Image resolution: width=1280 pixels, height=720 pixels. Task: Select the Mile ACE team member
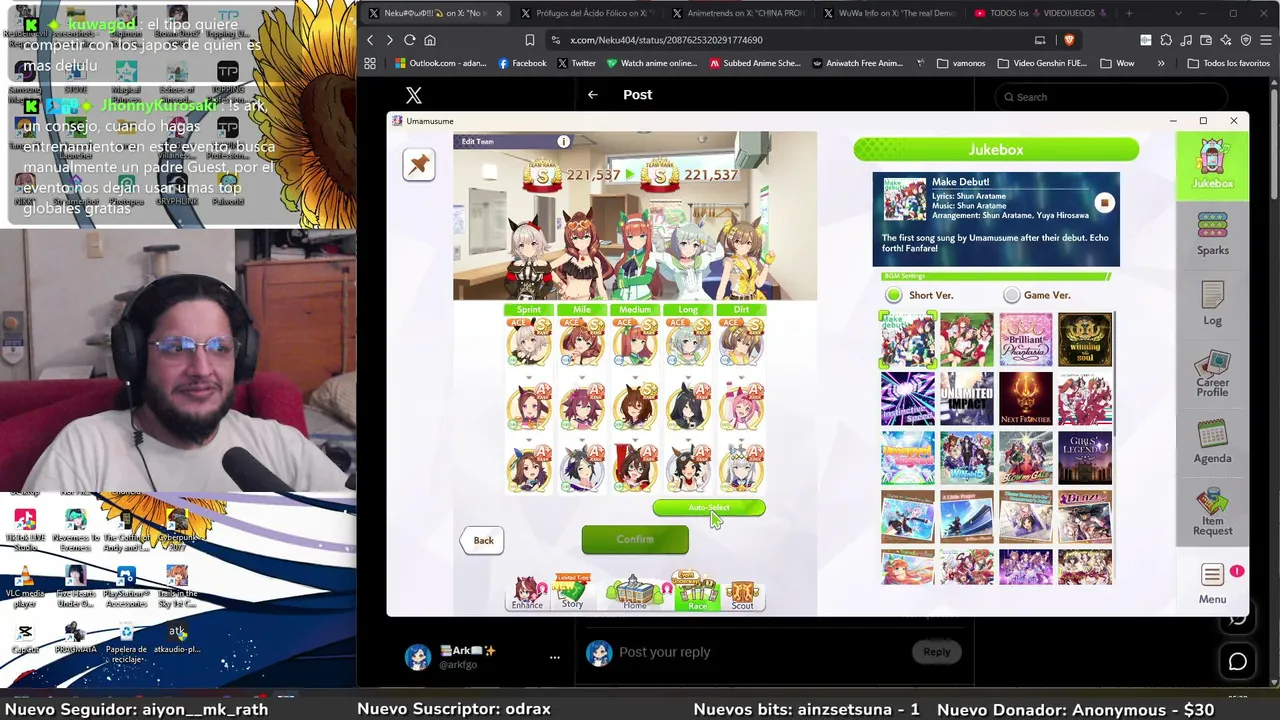[581, 341]
